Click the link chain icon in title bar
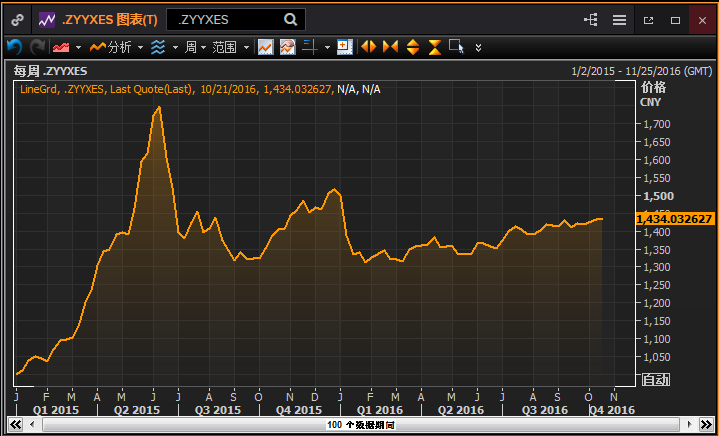 [17, 20]
